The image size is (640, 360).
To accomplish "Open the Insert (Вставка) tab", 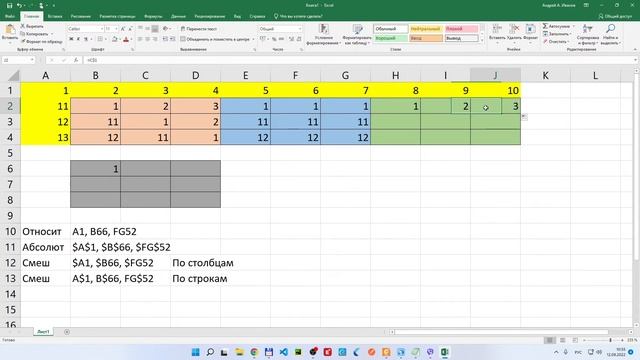I will 55,16.
